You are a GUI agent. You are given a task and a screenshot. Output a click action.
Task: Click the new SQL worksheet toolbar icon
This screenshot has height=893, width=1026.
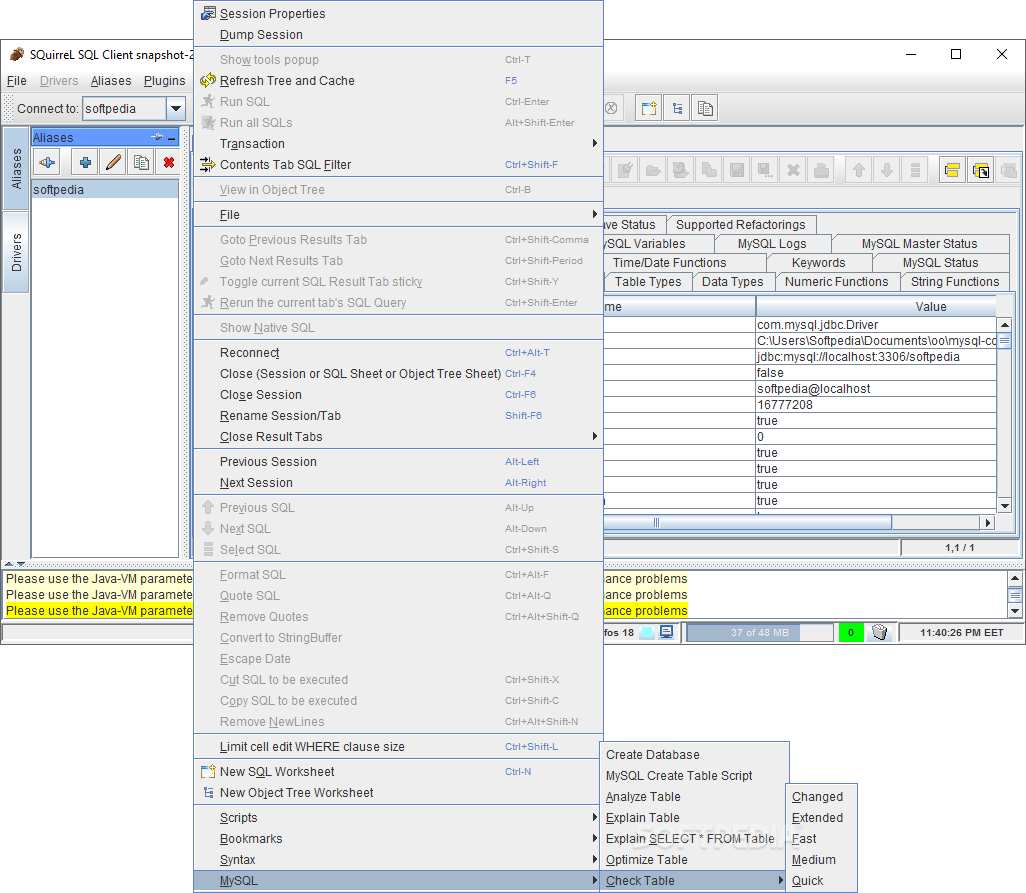(x=649, y=109)
